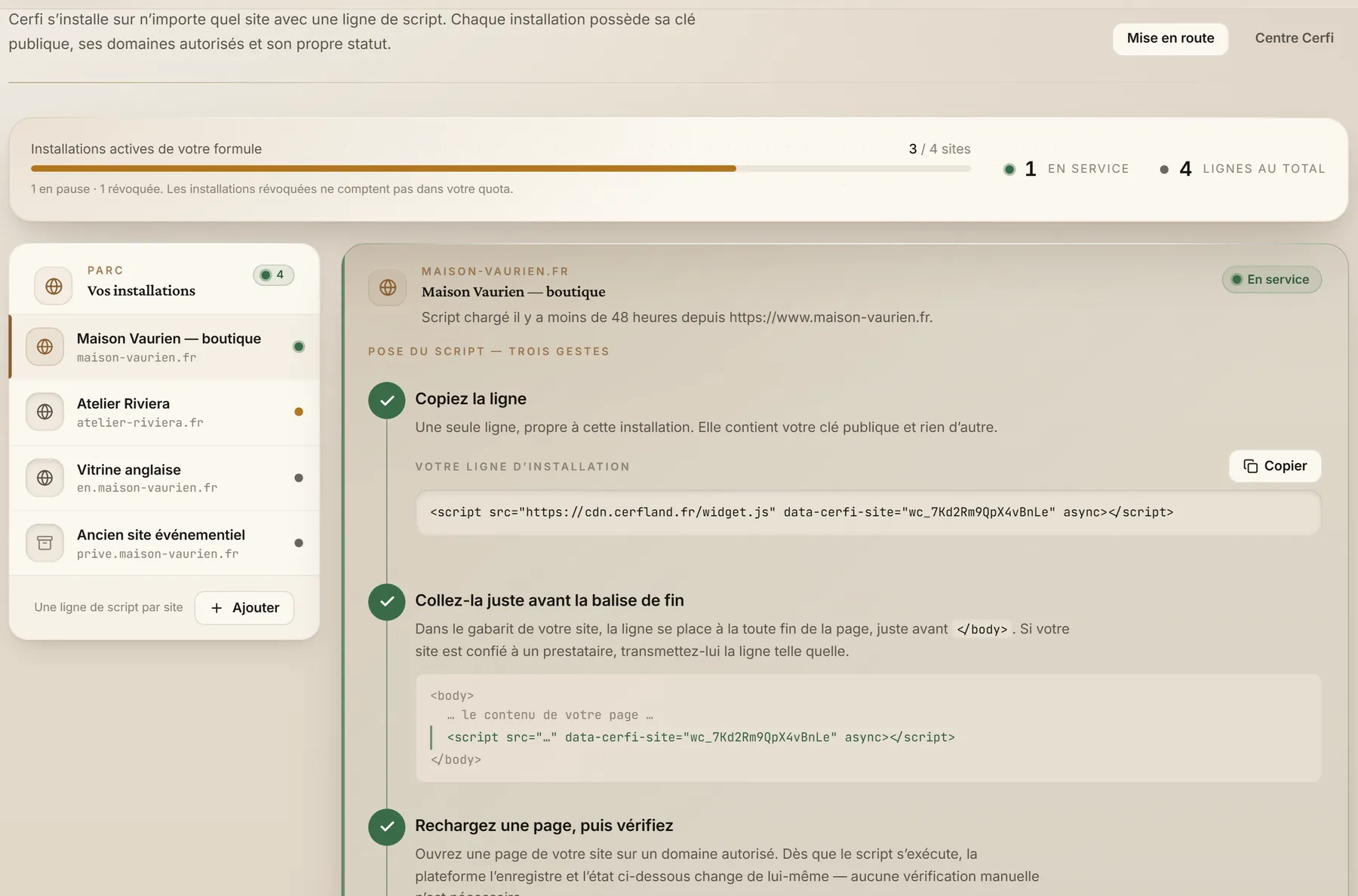Click the body code example block
1358x896 pixels.
point(868,728)
